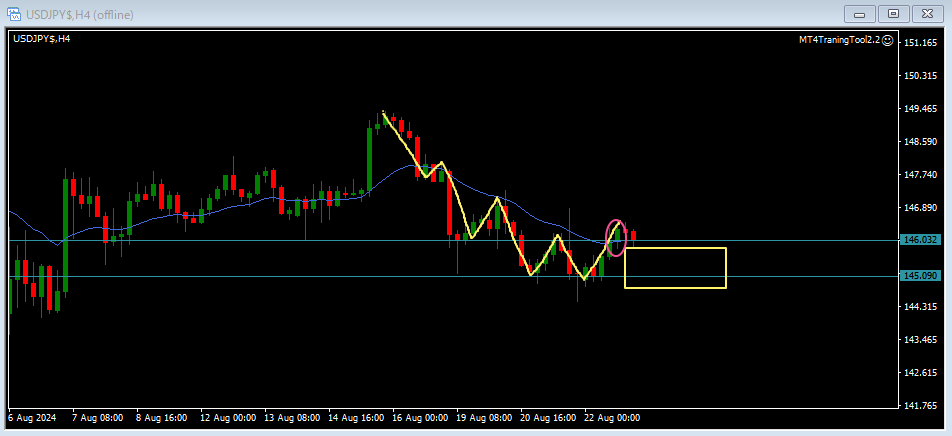
Task: Click the 6 Aug 2024 date label
Action: tap(30, 417)
